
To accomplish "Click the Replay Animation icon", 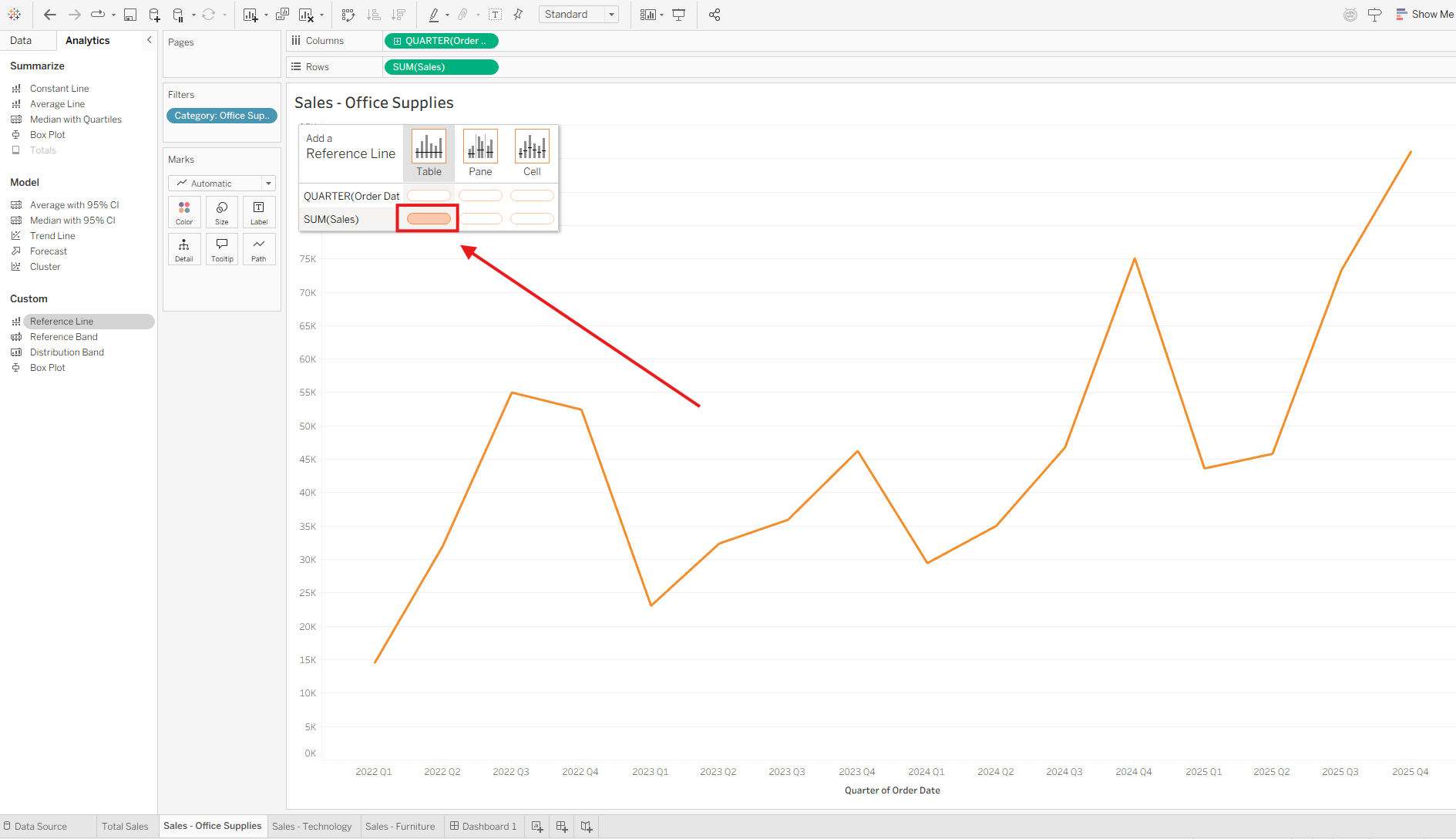I will pos(98,15).
